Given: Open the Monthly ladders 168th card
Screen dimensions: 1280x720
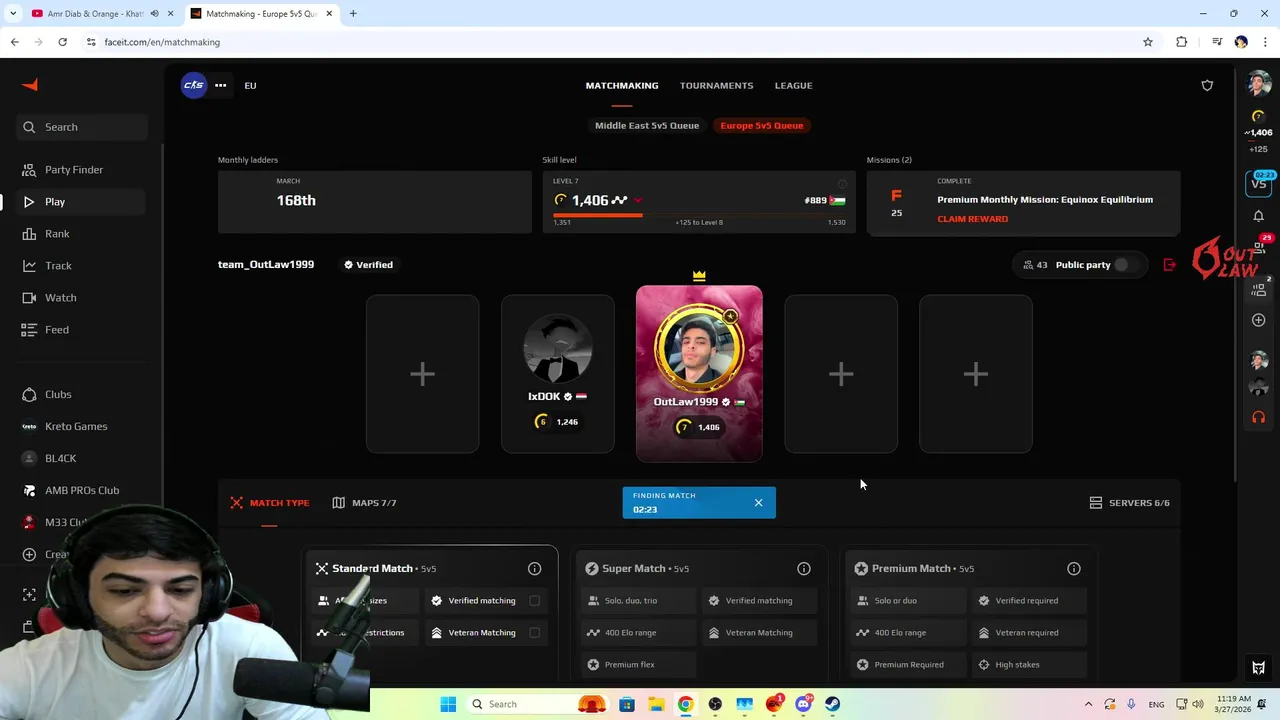Looking at the screenshot, I should (375, 202).
